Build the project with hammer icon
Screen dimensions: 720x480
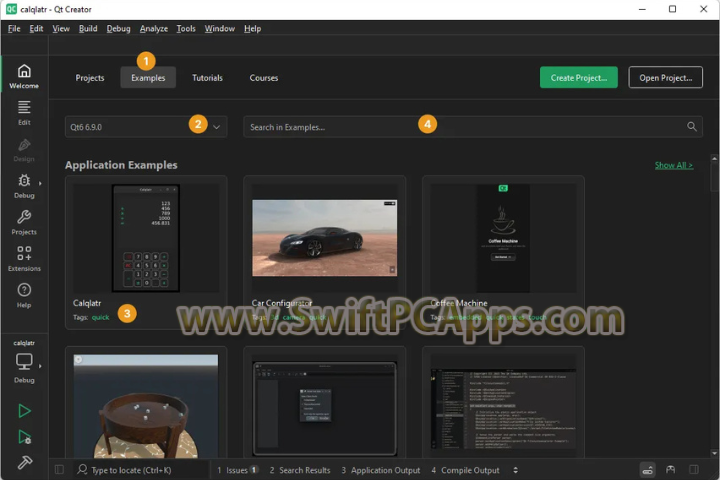tap(24, 462)
